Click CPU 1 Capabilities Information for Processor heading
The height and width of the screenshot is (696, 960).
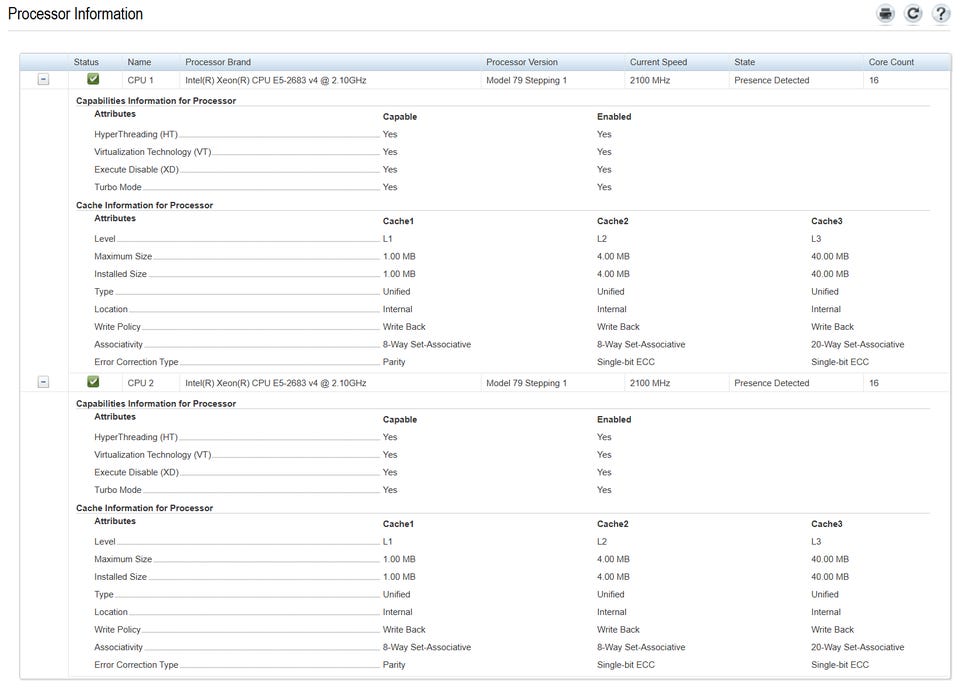[x=156, y=100]
